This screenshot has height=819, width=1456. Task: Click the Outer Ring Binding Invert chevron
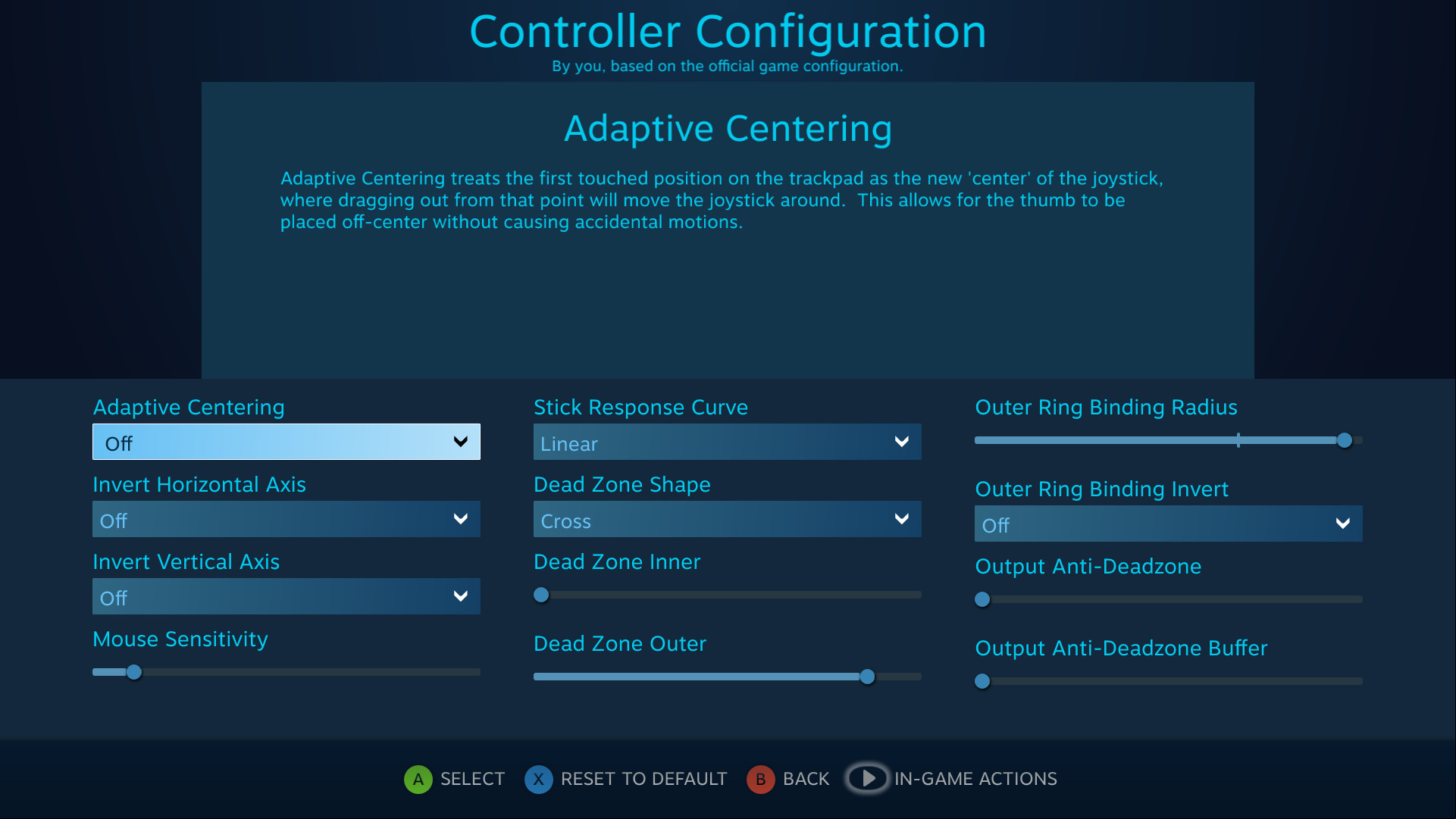[x=1342, y=524]
